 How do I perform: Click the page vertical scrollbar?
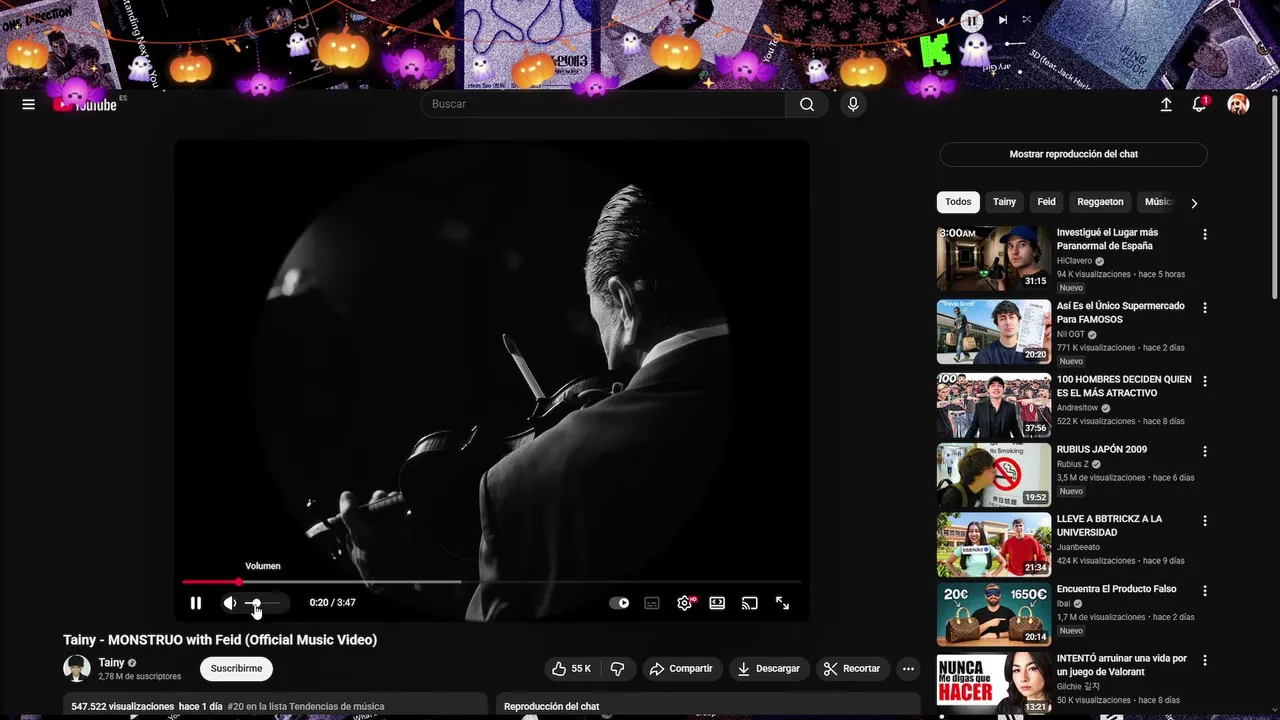click(x=1275, y=196)
